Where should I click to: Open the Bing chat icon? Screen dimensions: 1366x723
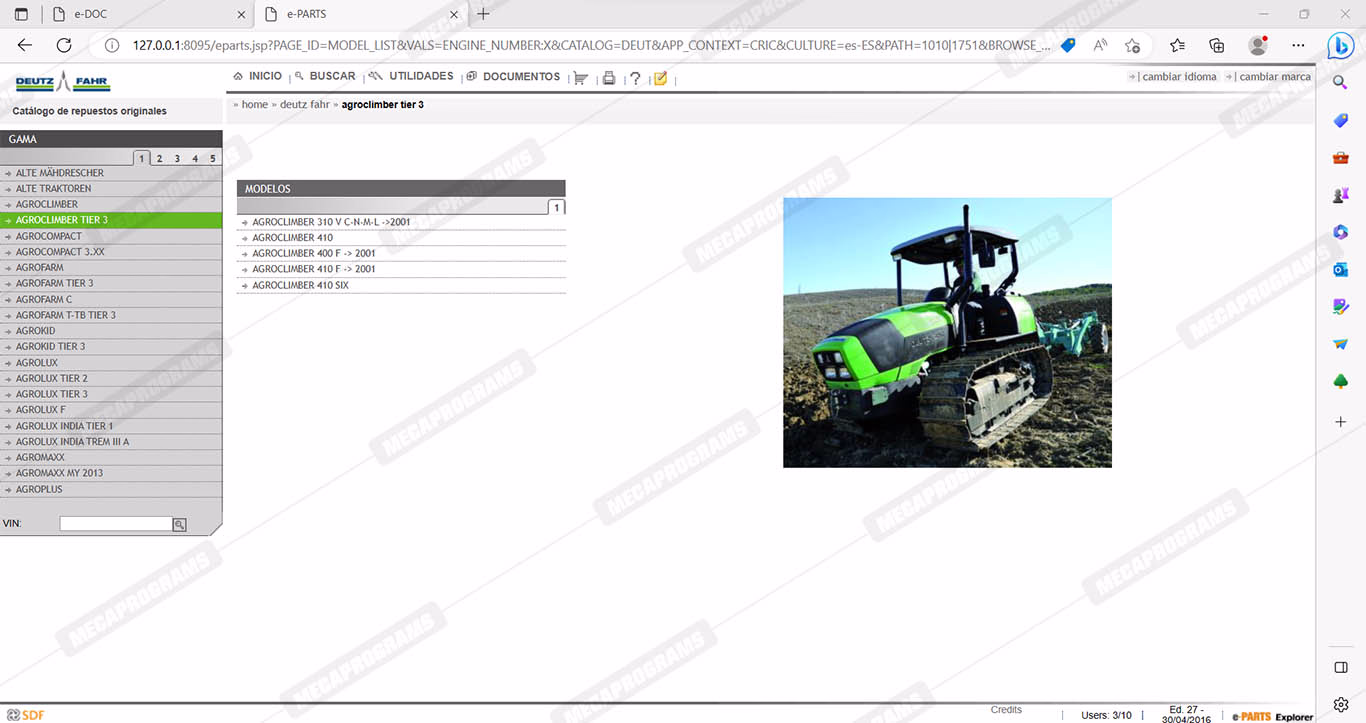click(1341, 46)
